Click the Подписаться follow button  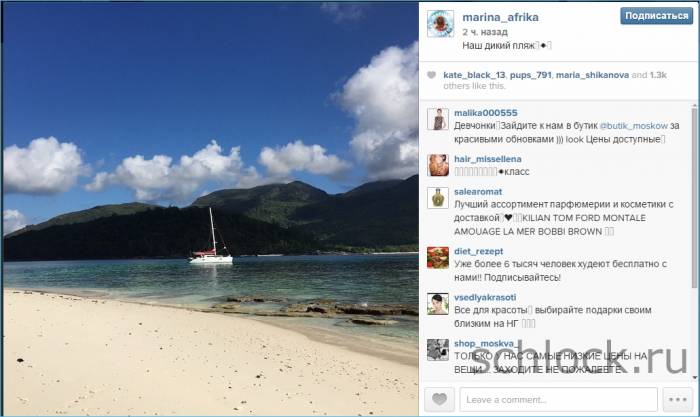coord(656,16)
